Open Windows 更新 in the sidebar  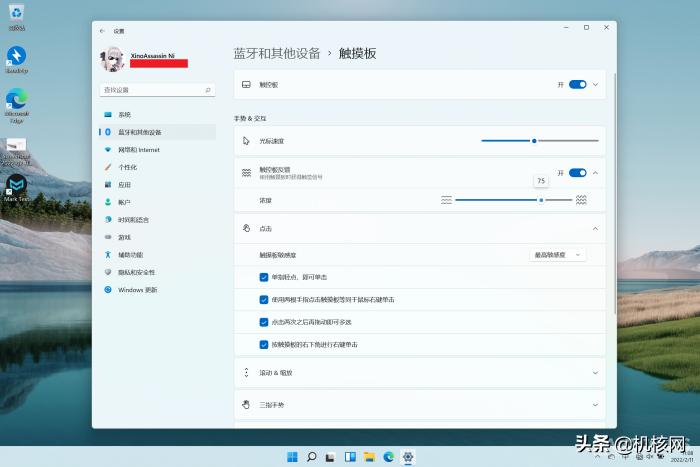[157, 290]
